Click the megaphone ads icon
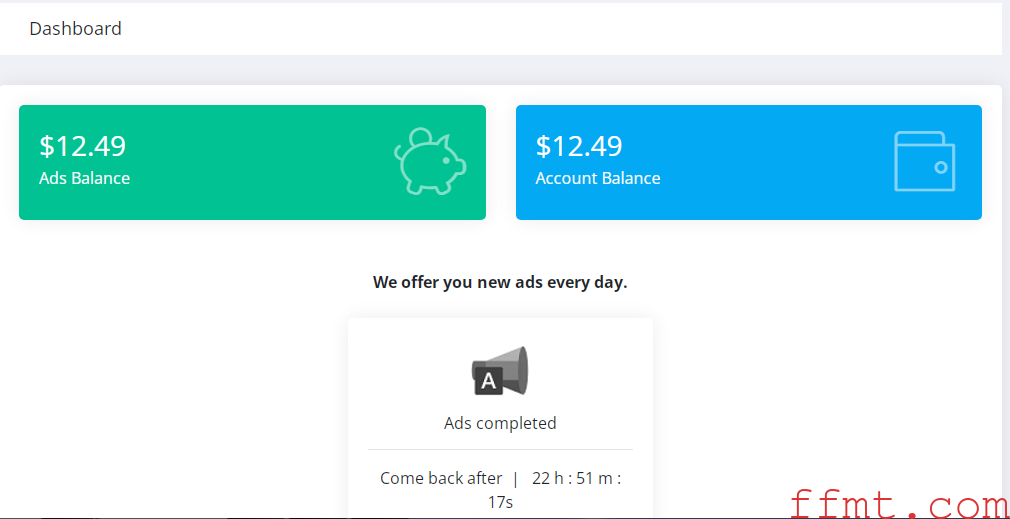1010x519 pixels. click(500, 370)
